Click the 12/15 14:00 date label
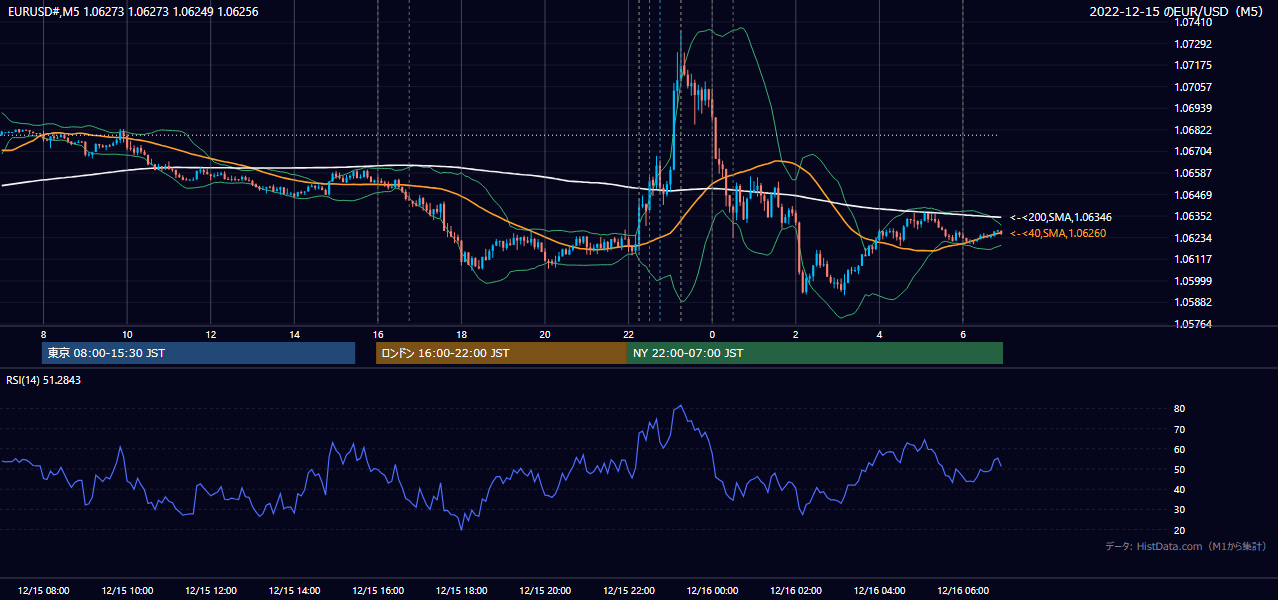Viewport: 1278px width, 600px height. pos(295,591)
